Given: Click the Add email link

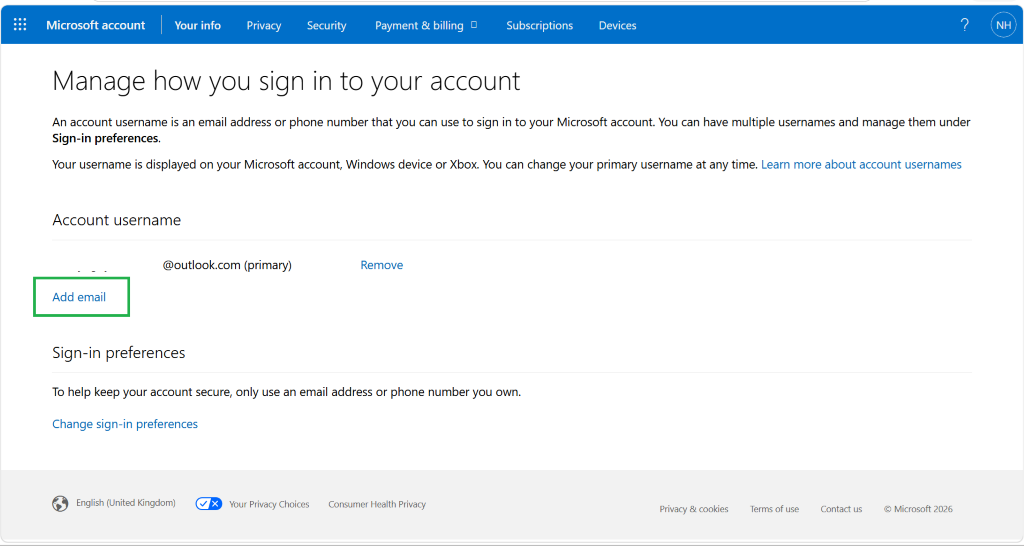Looking at the screenshot, I should (79, 297).
